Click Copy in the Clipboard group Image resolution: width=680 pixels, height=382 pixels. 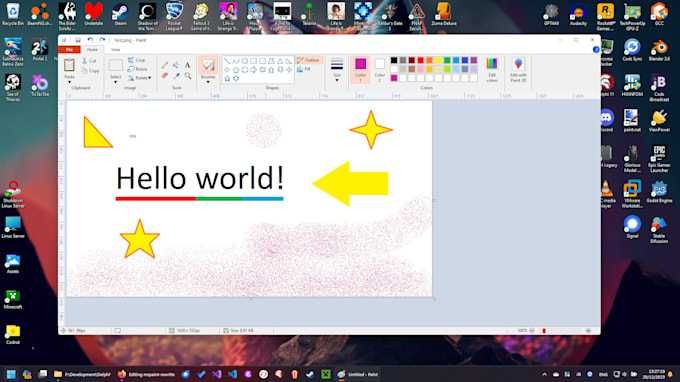pos(91,70)
